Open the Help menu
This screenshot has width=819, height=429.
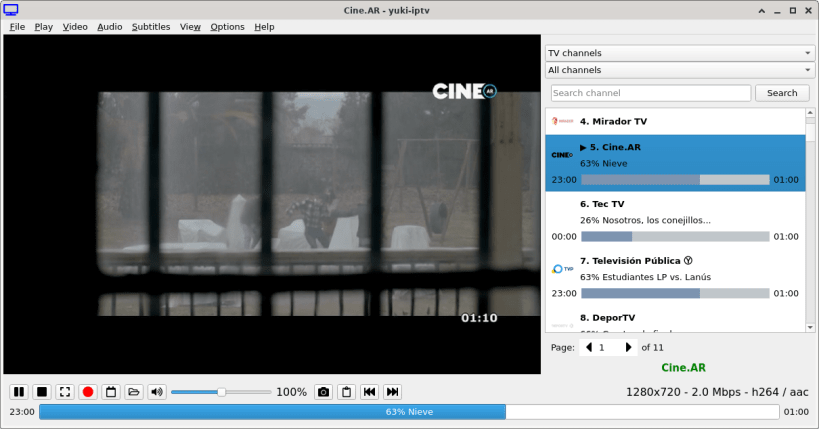click(x=264, y=27)
